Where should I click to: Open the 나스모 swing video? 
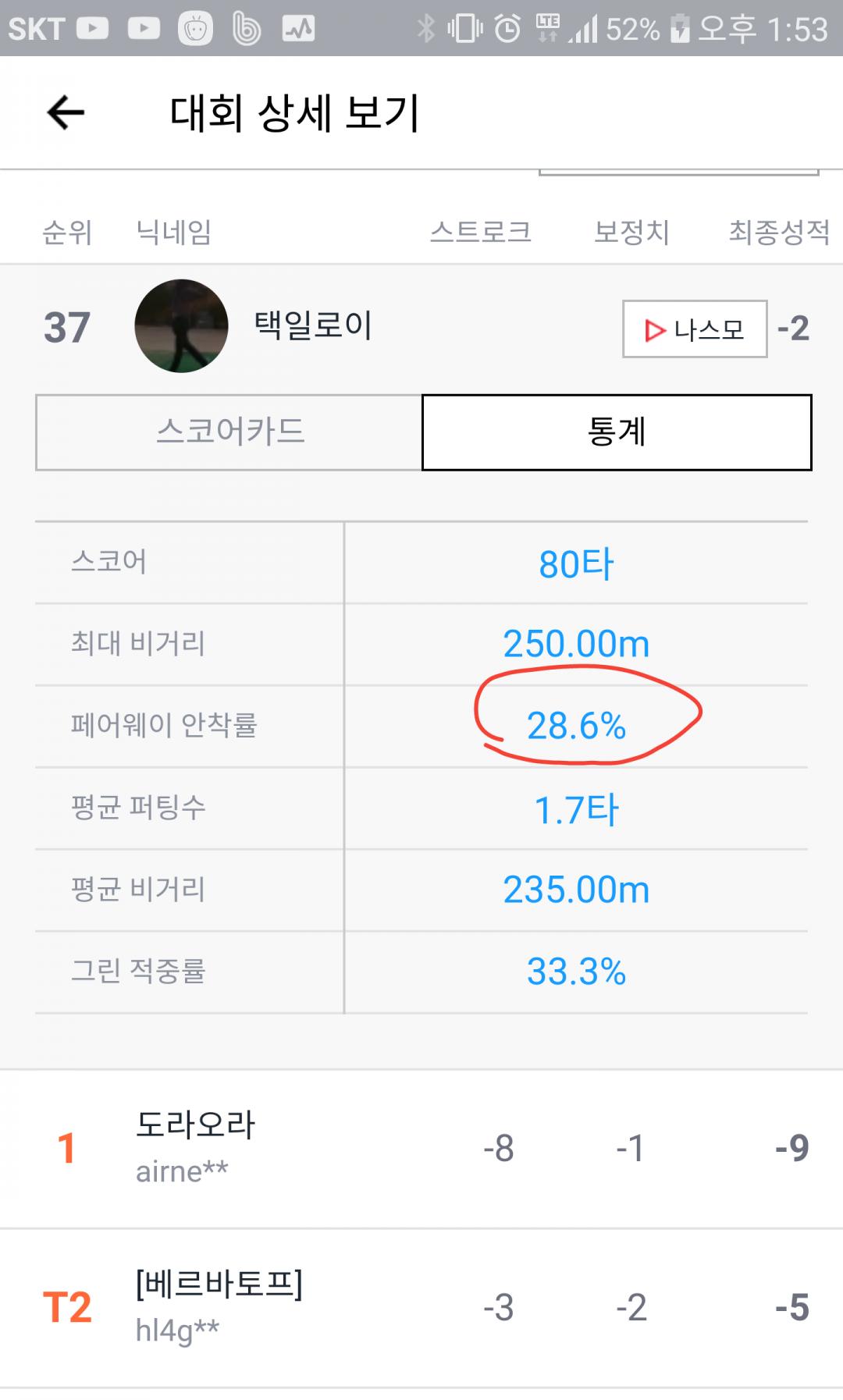point(695,329)
